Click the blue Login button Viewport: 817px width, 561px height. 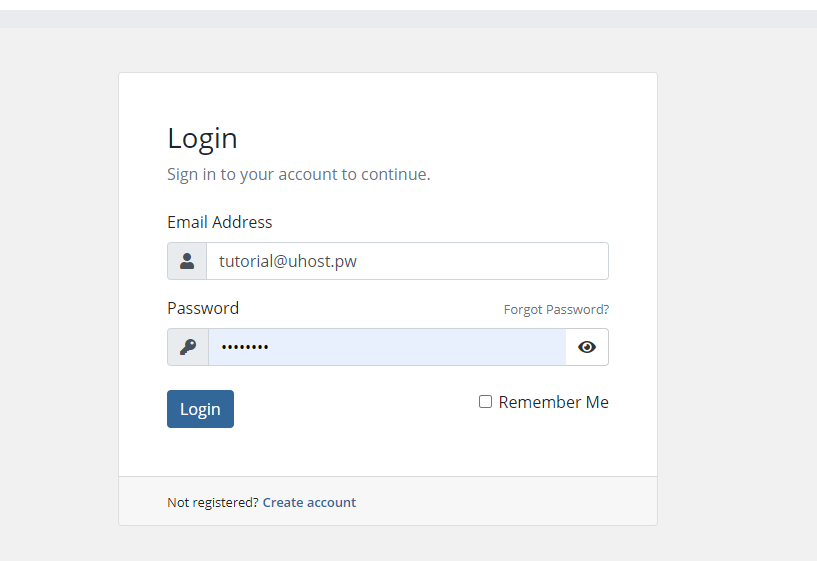click(201, 409)
